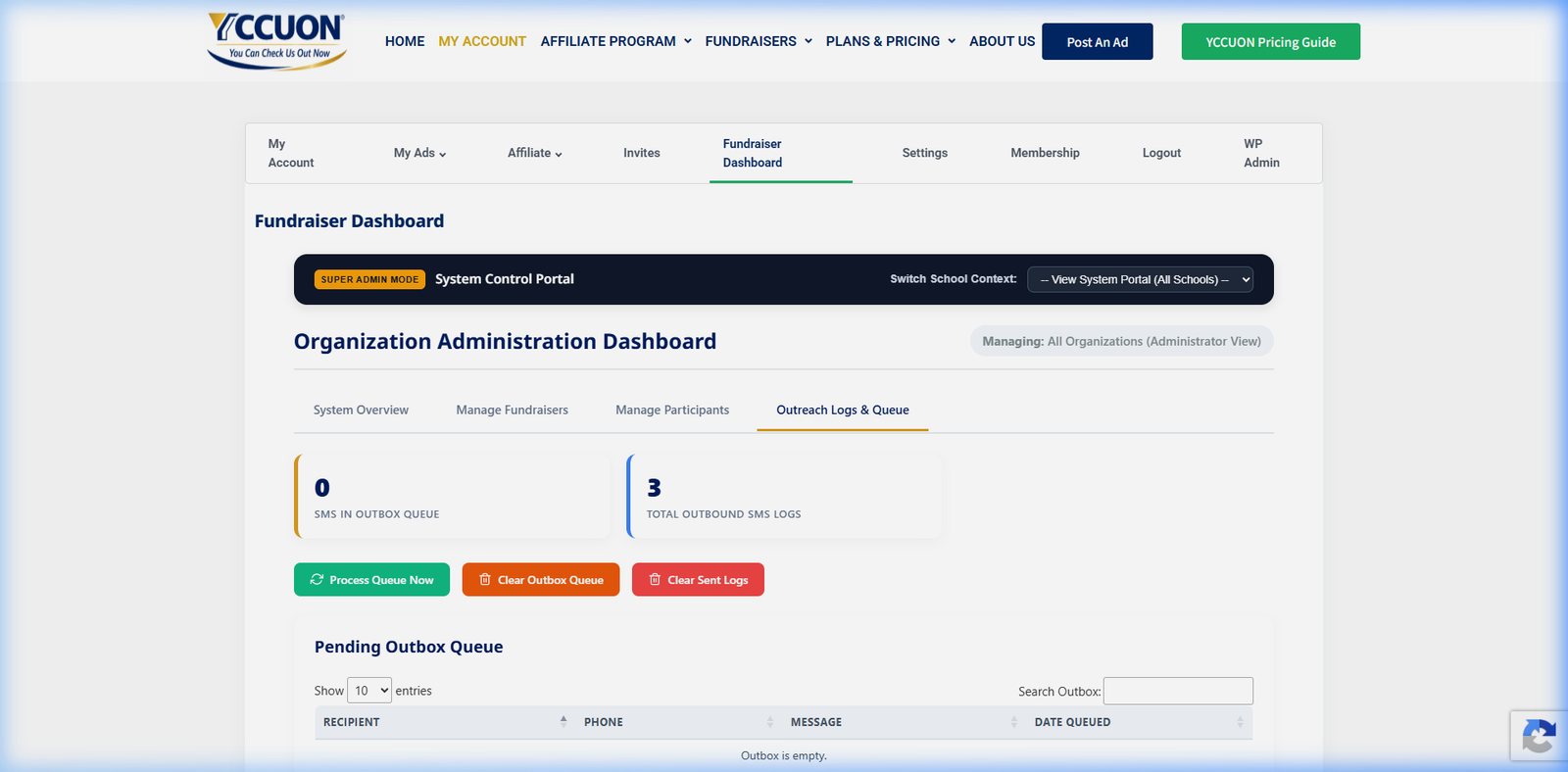The height and width of the screenshot is (772, 1568).
Task: Open MY ACCOUNT in top navigation
Action: (x=482, y=41)
